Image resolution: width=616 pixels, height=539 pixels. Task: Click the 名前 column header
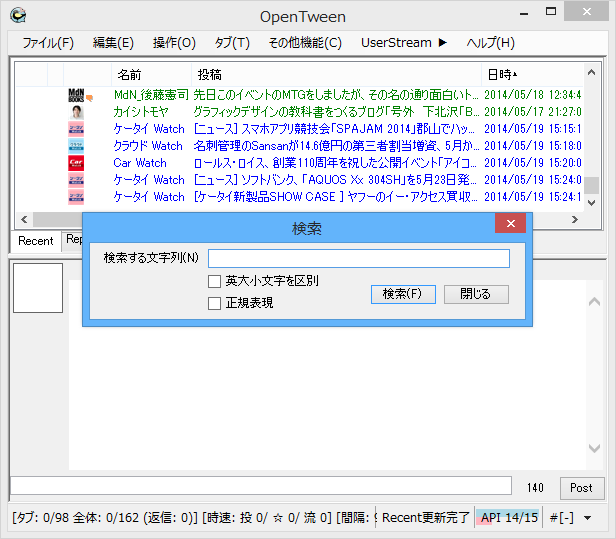[152, 74]
